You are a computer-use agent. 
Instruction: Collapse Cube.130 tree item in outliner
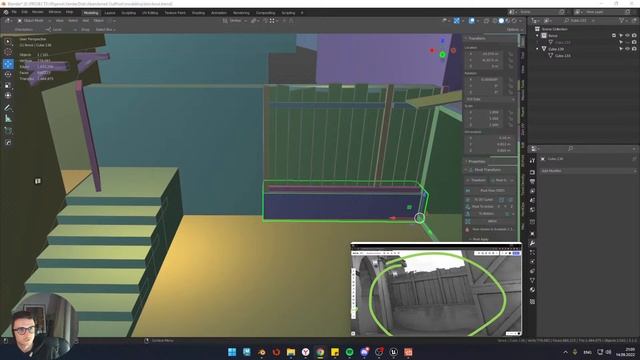pyautogui.click(x=538, y=49)
